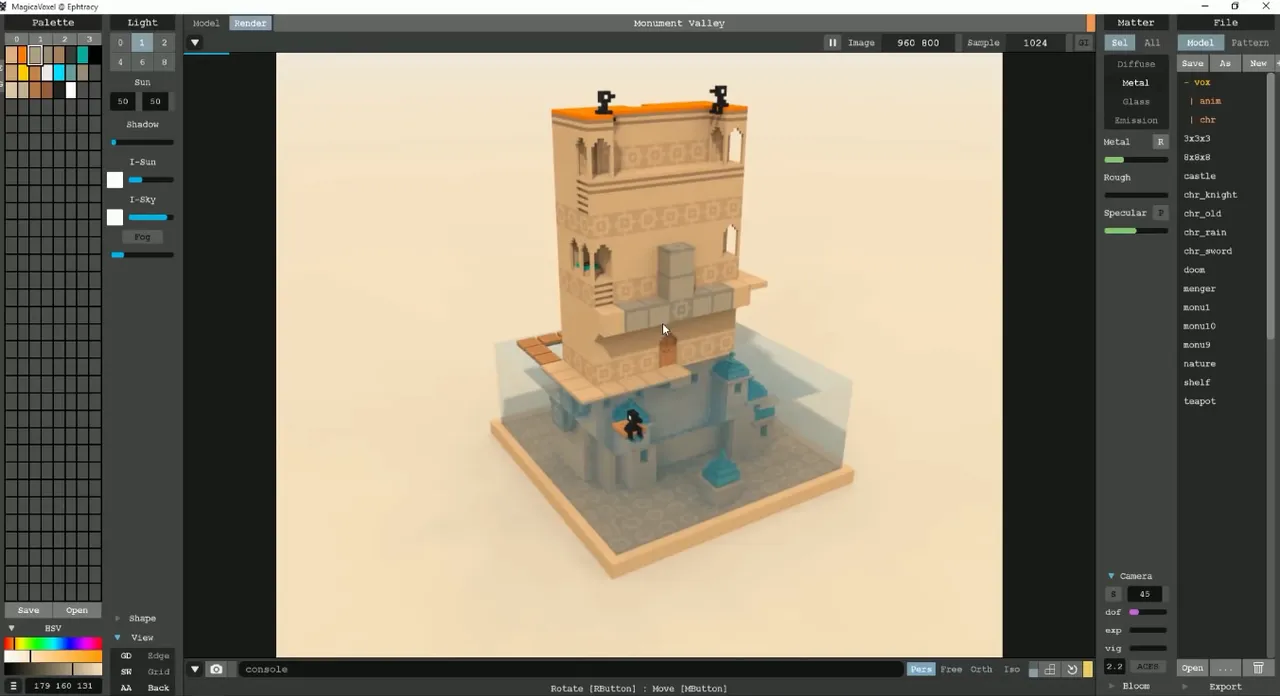The width and height of the screenshot is (1280, 696).
Task: Click the console input field
Action: [570, 669]
